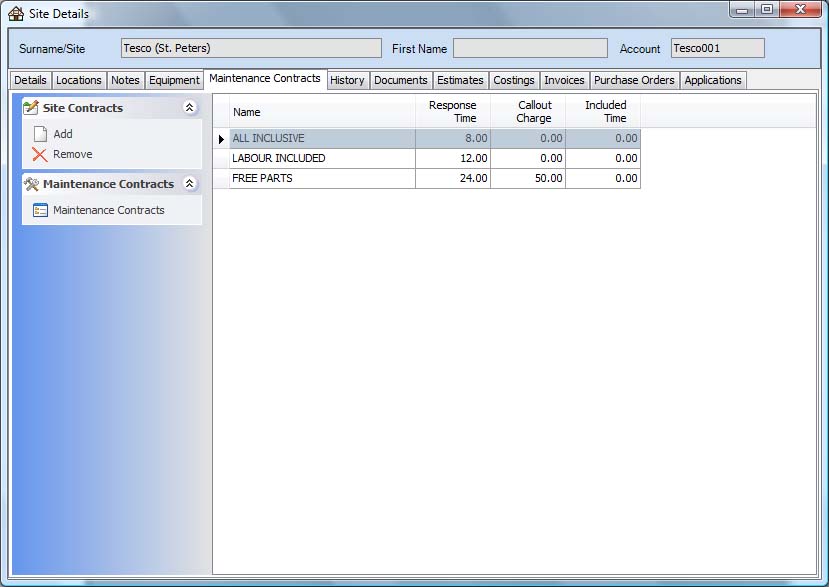Click the Maintenance Contracts tools header icon
The width and height of the screenshot is (829, 587).
pyautogui.click(x=31, y=184)
